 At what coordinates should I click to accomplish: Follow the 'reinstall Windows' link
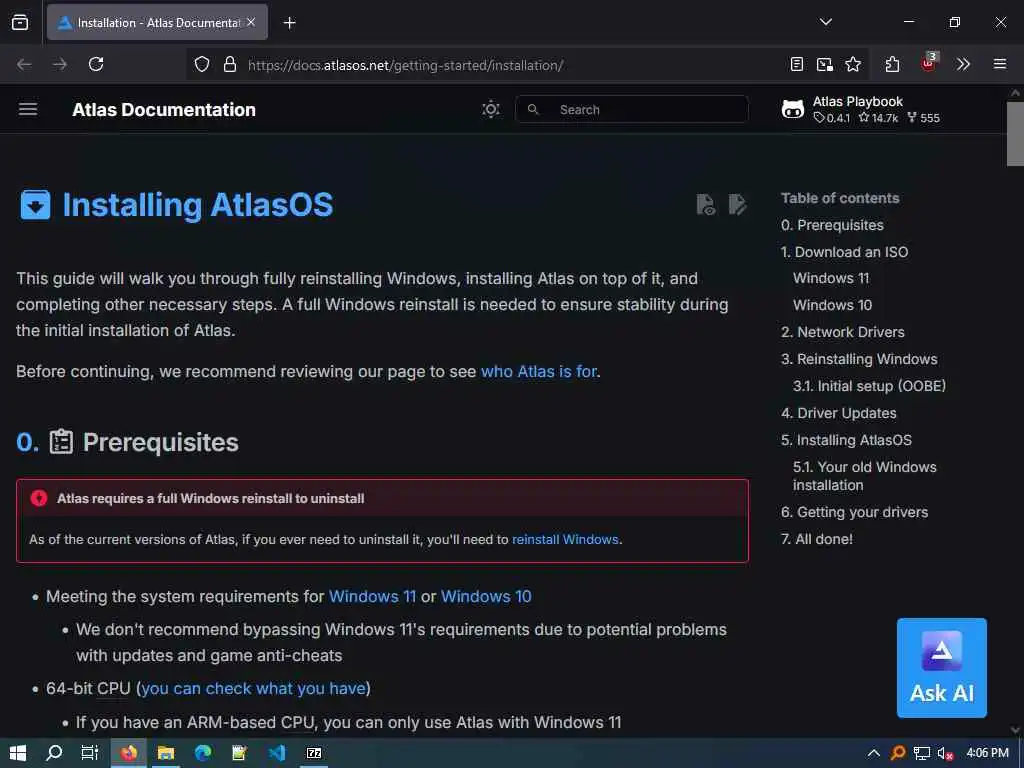tap(565, 539)
